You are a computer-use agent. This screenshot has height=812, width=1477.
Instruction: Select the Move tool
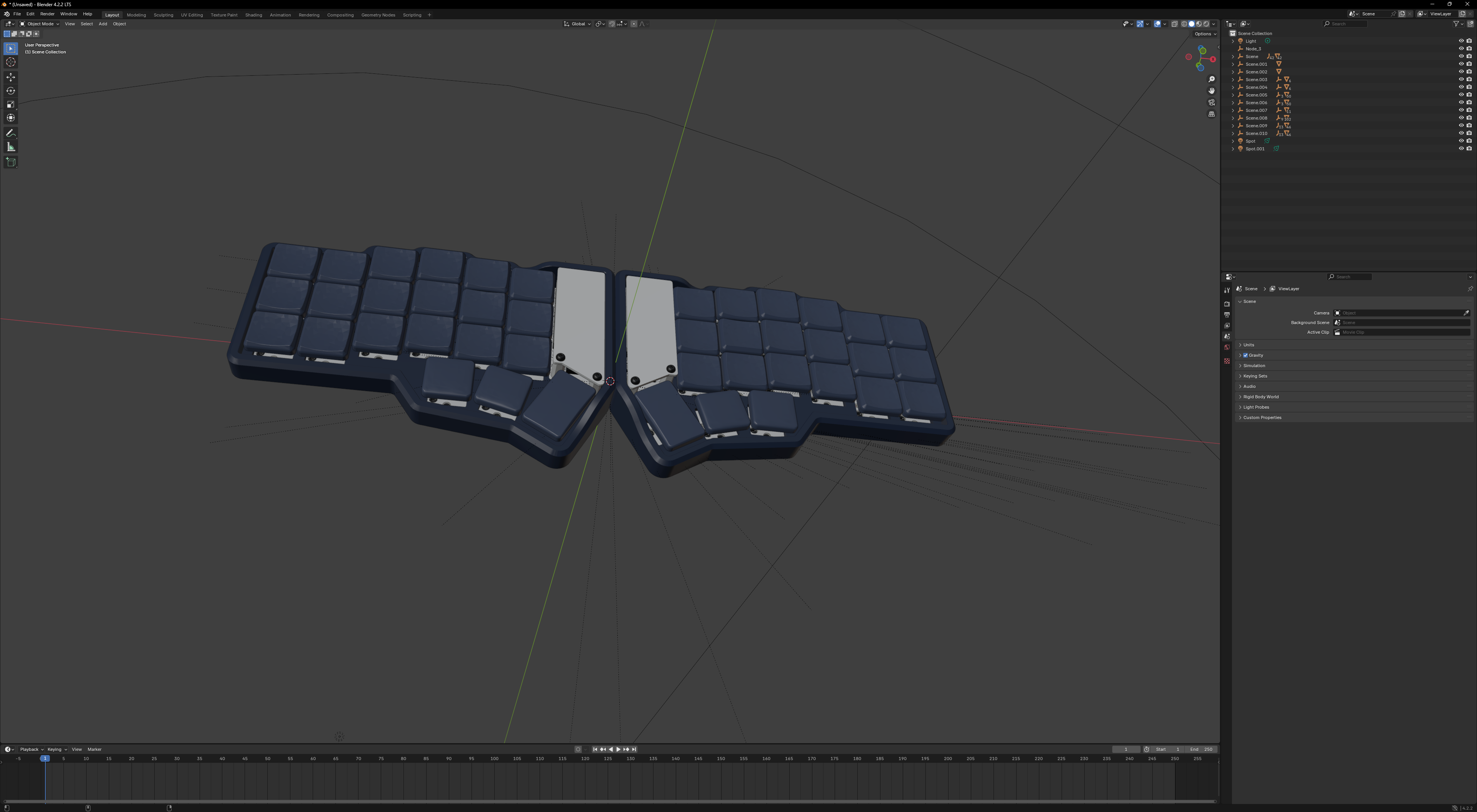tap(11, 77)
